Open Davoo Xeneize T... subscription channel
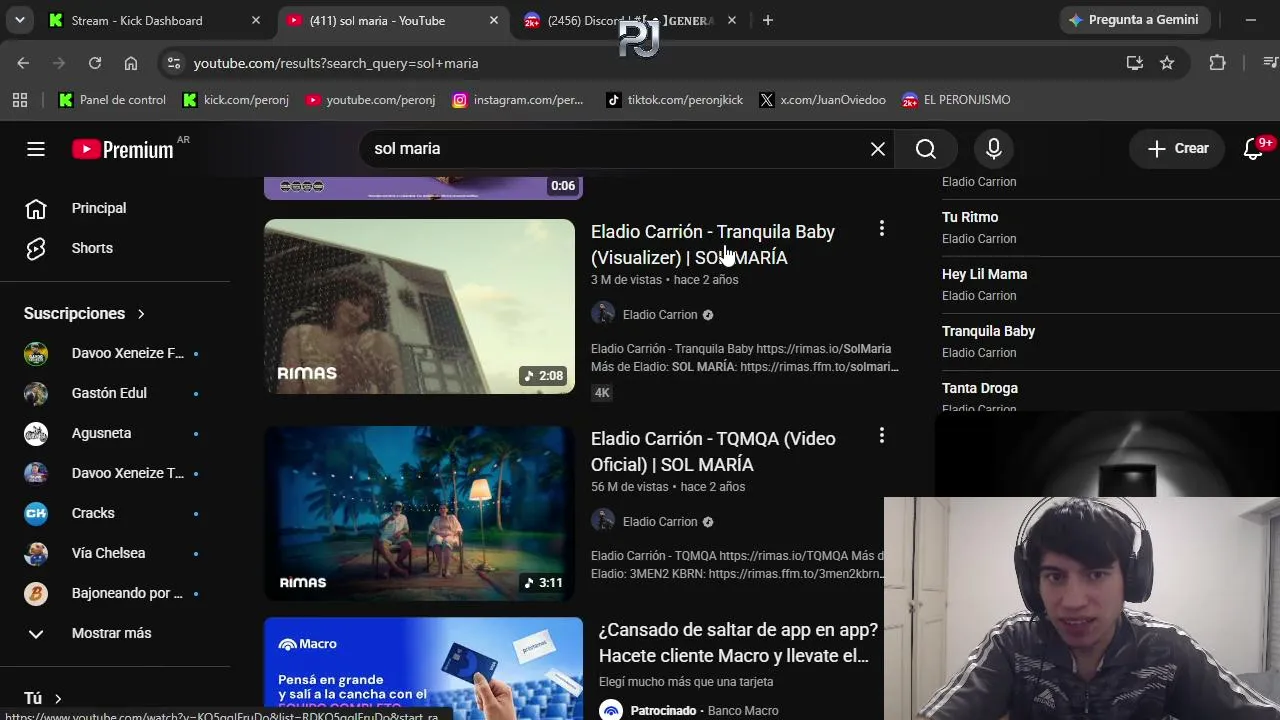This screenshot has height=720, width=1280. 115,473
